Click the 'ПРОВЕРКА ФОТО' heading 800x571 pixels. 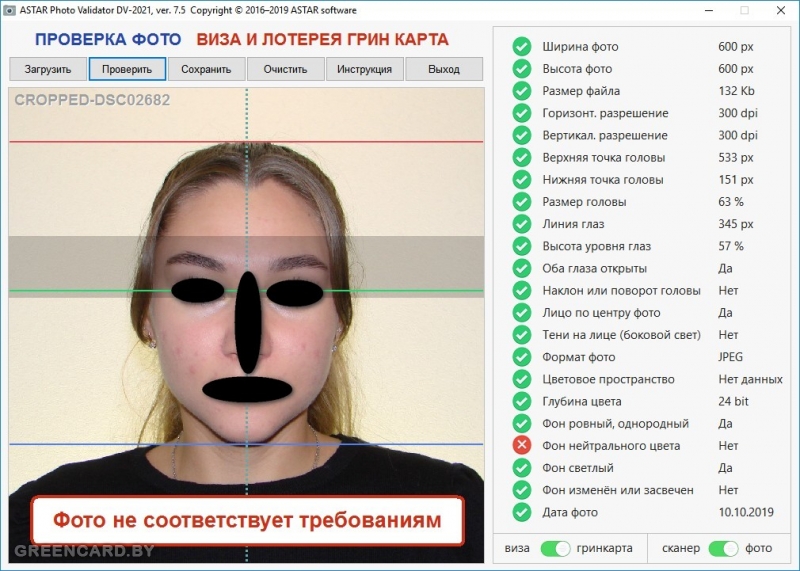(108, 39)
